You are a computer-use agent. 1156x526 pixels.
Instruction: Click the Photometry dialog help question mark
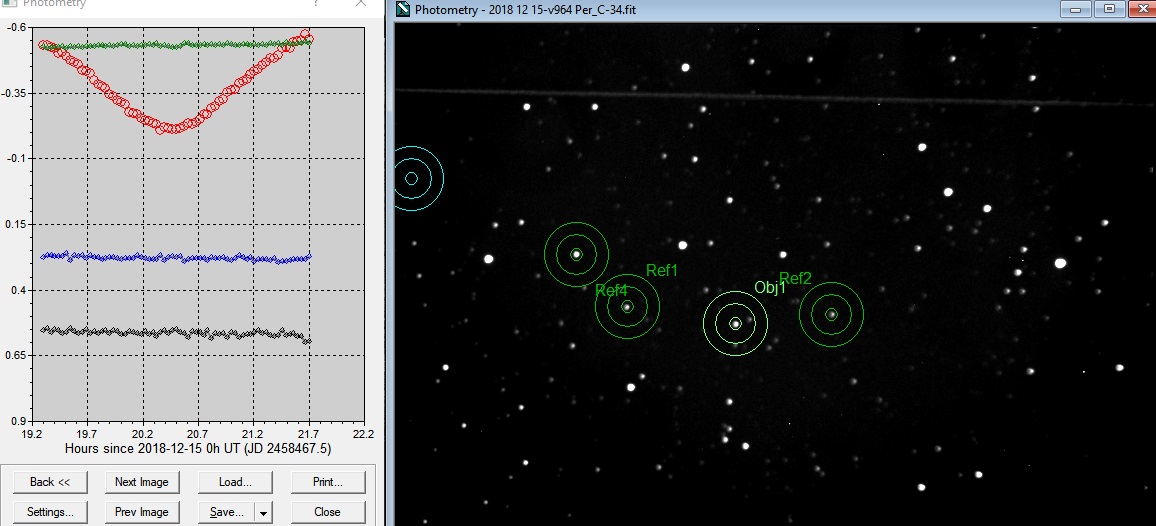pyautogui.click(x=316, y=4)
